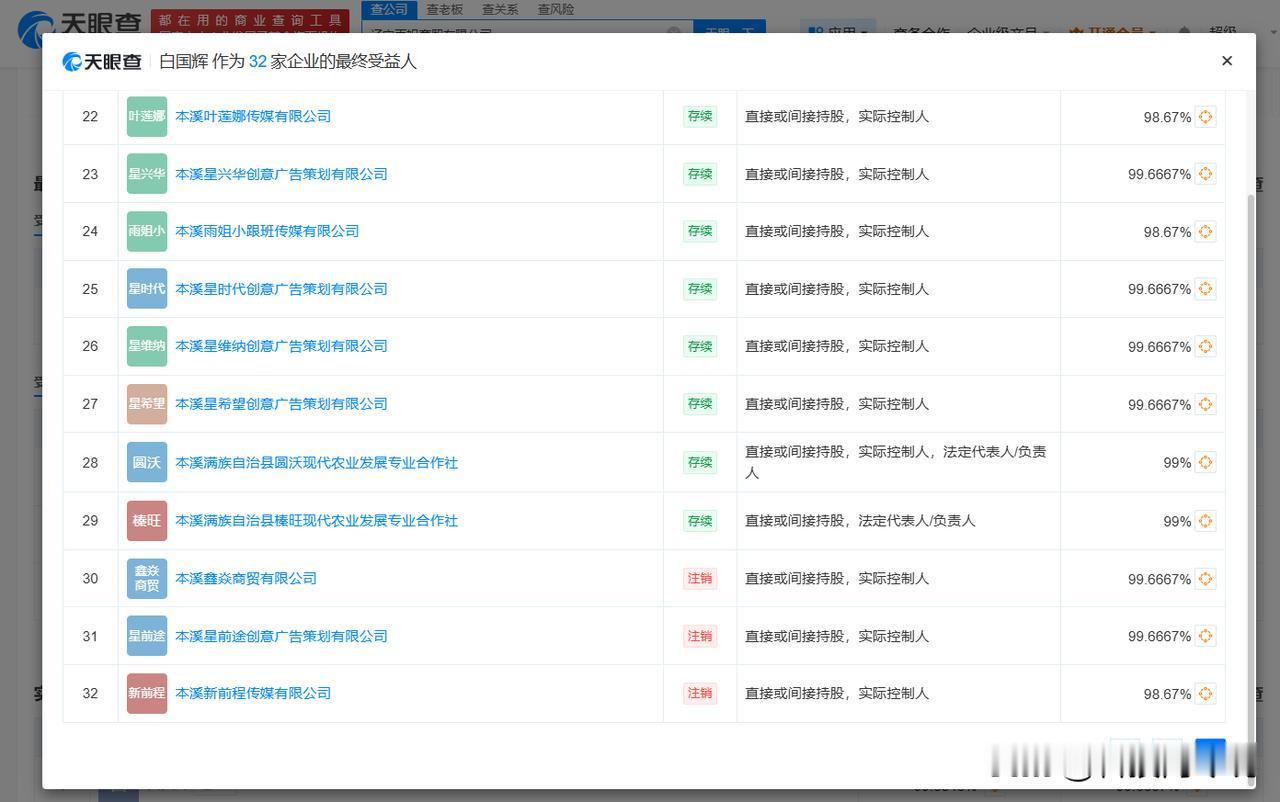Click the 星时代 company logo tile

147,289
